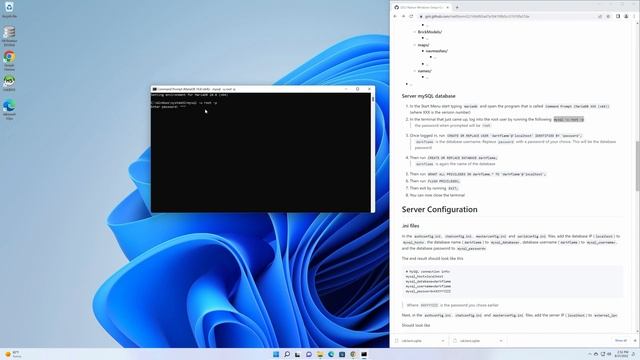Image resolution: width=640 pixels, height=360 pixels.
Task: Open the second download item in Chrome's shelf
Action: click(x=474, y=340)
